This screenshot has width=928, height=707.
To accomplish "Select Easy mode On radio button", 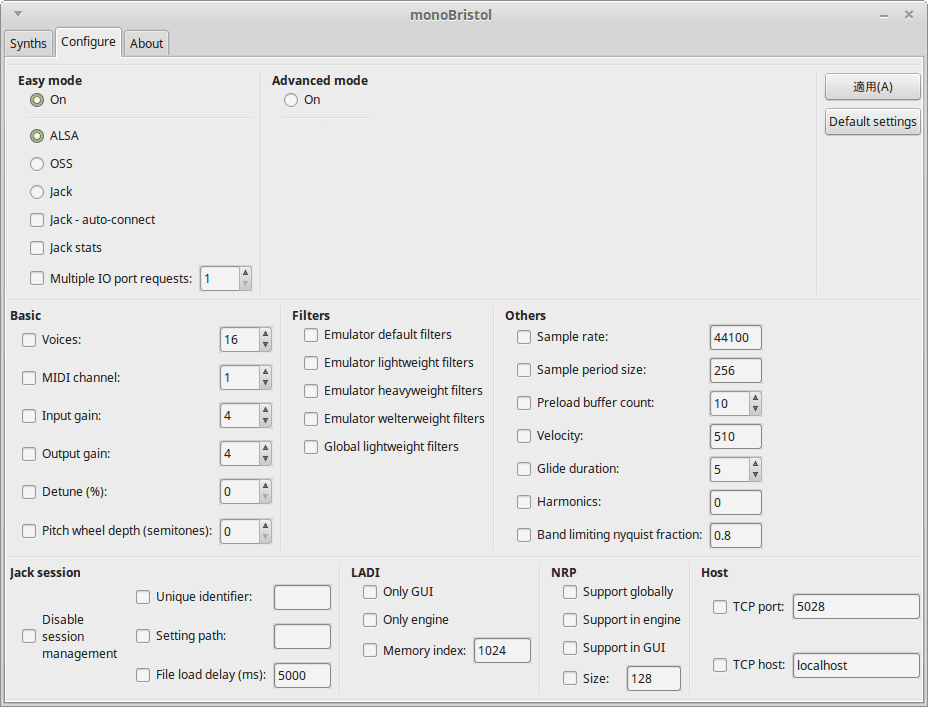I will pyautogui.click(x=37, y=100).
